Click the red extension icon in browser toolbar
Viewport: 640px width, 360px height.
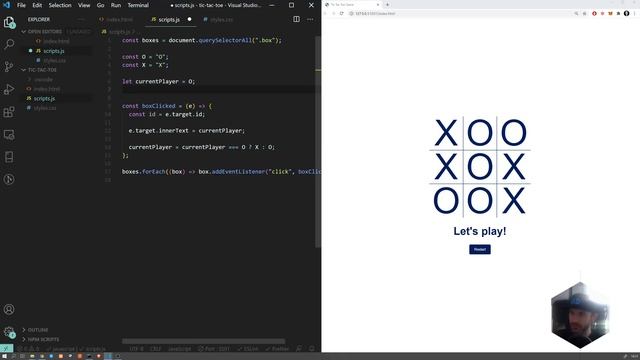pos(594,13)
